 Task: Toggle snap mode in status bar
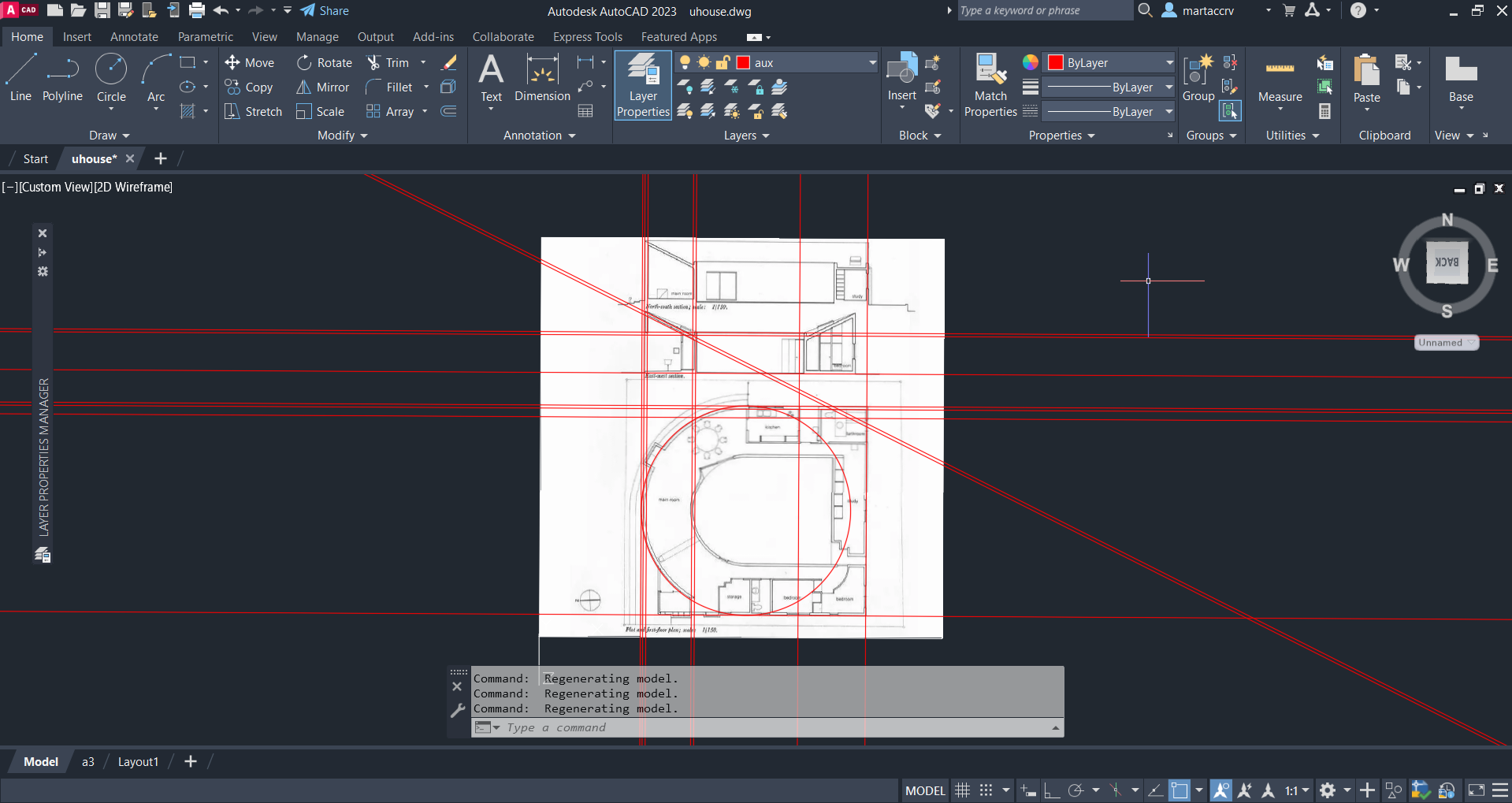(986, 790)
